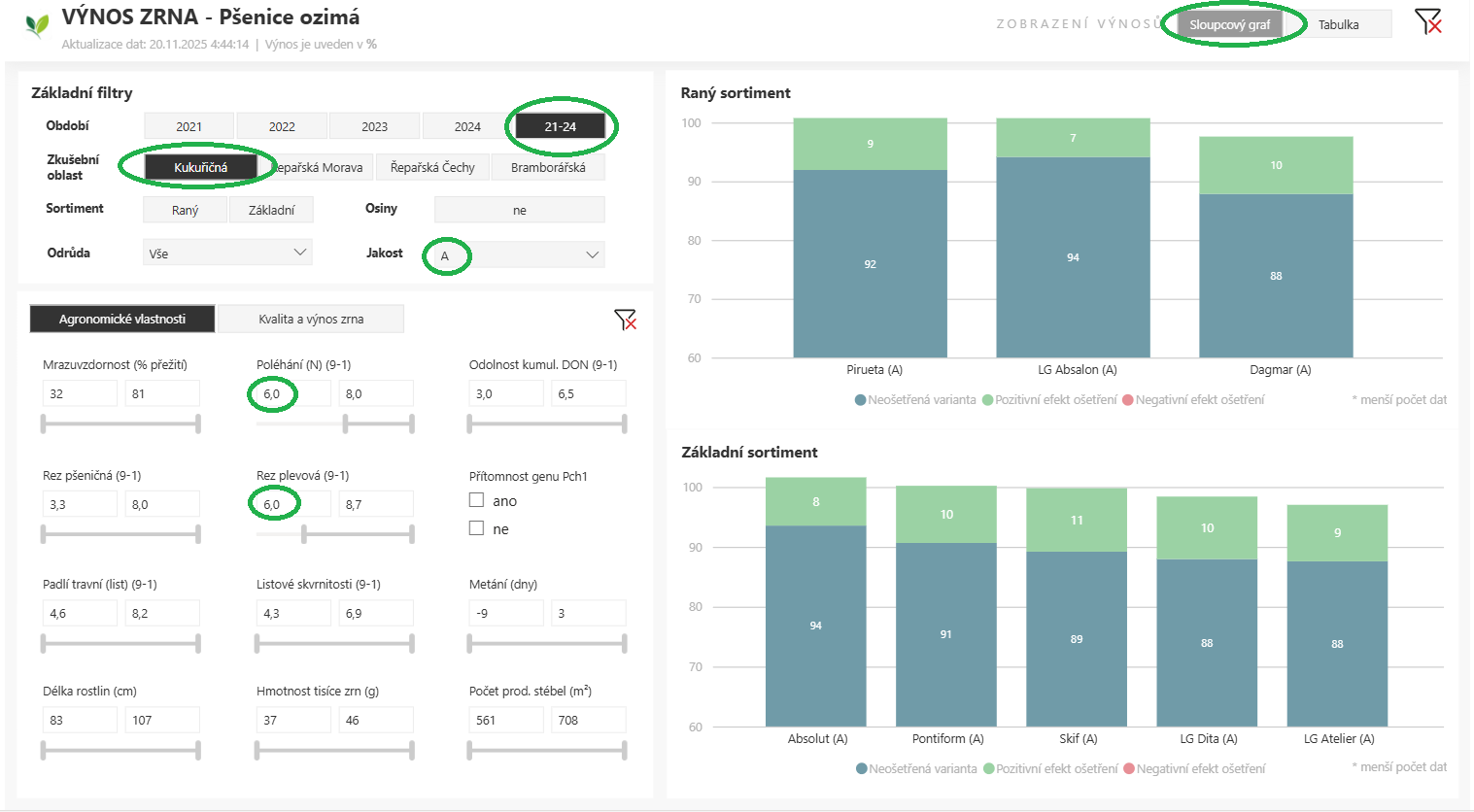This screenshot has height=812, width=1474.
Task: Click Délka rostlin slider right handle
Action: coord(198,750)
